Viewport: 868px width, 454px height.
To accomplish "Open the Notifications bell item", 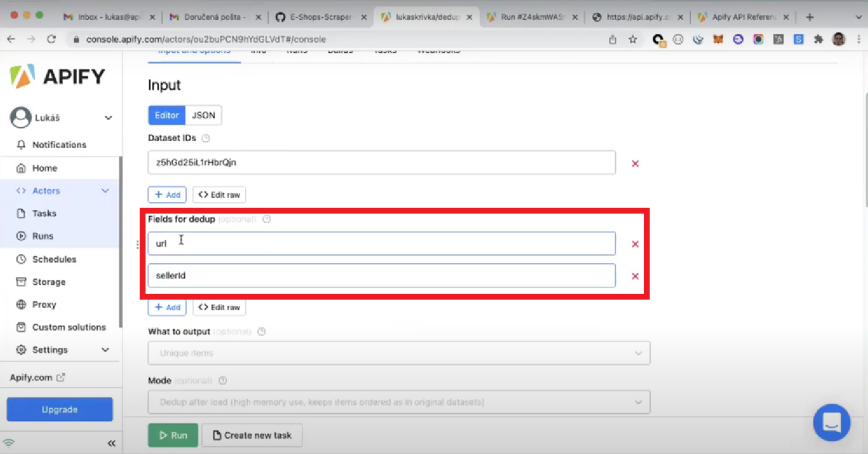I will tap(59, 145).
